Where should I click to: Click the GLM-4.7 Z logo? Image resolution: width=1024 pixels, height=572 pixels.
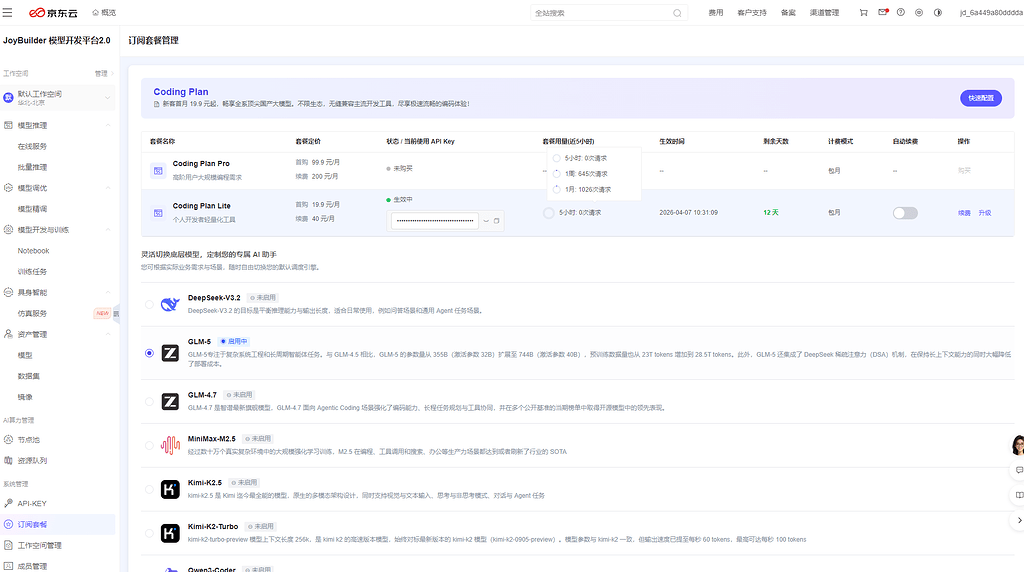[x=170, y=402]
